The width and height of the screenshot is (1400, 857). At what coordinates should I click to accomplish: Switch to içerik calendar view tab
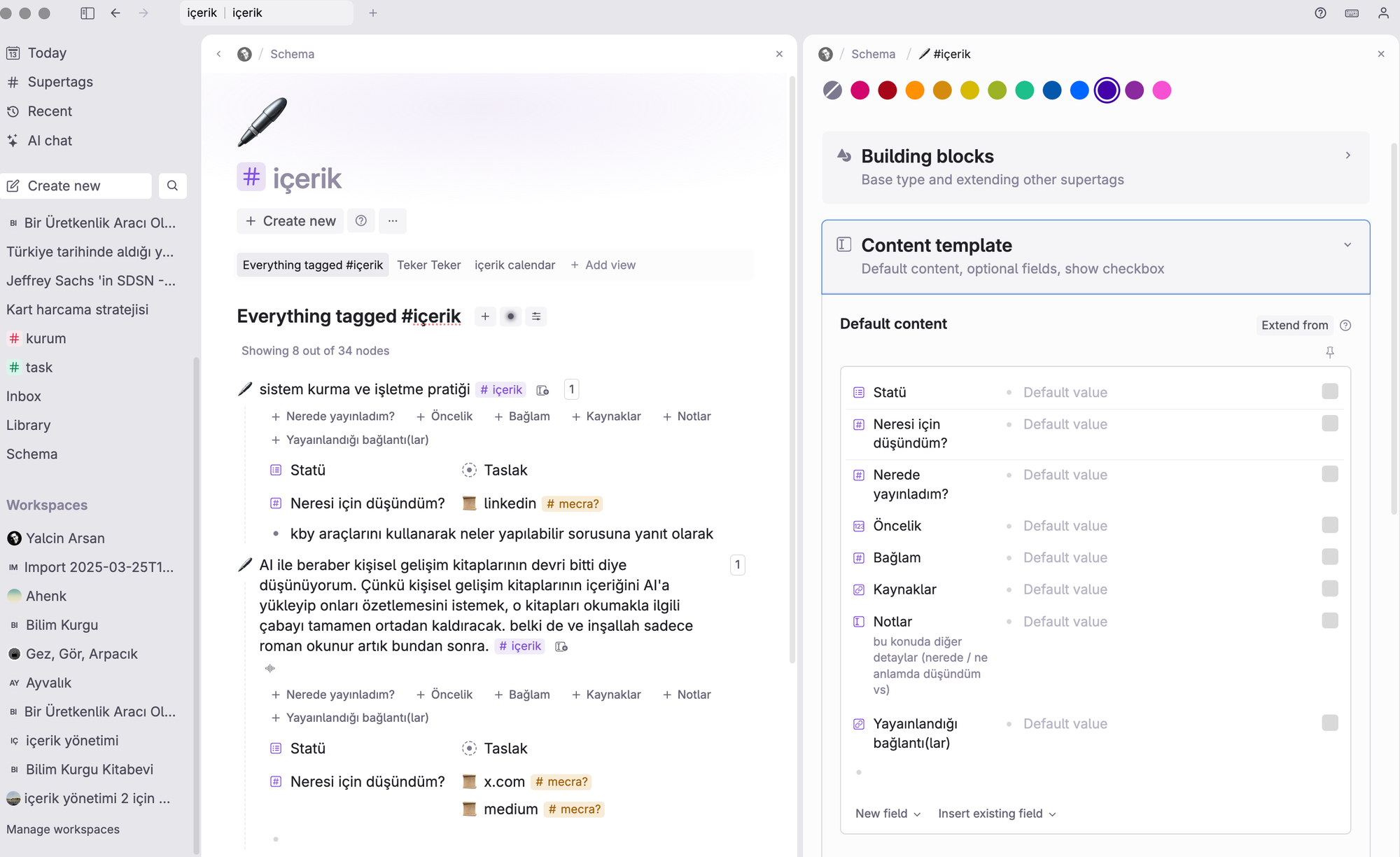pyautogui.click(x=514, y=265)
